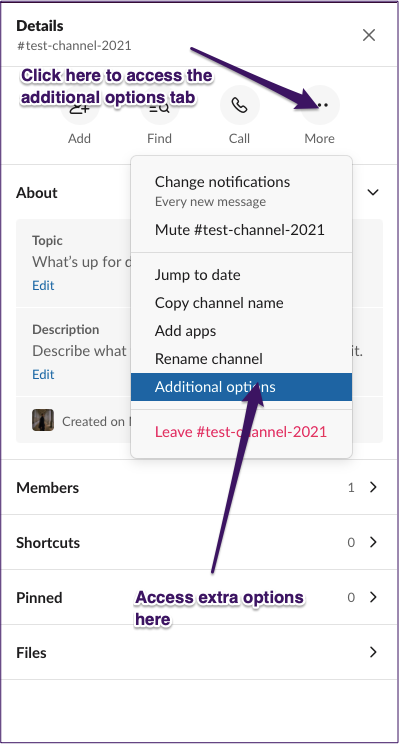Click the Shortcuts count 0

[x=351, y=543]
